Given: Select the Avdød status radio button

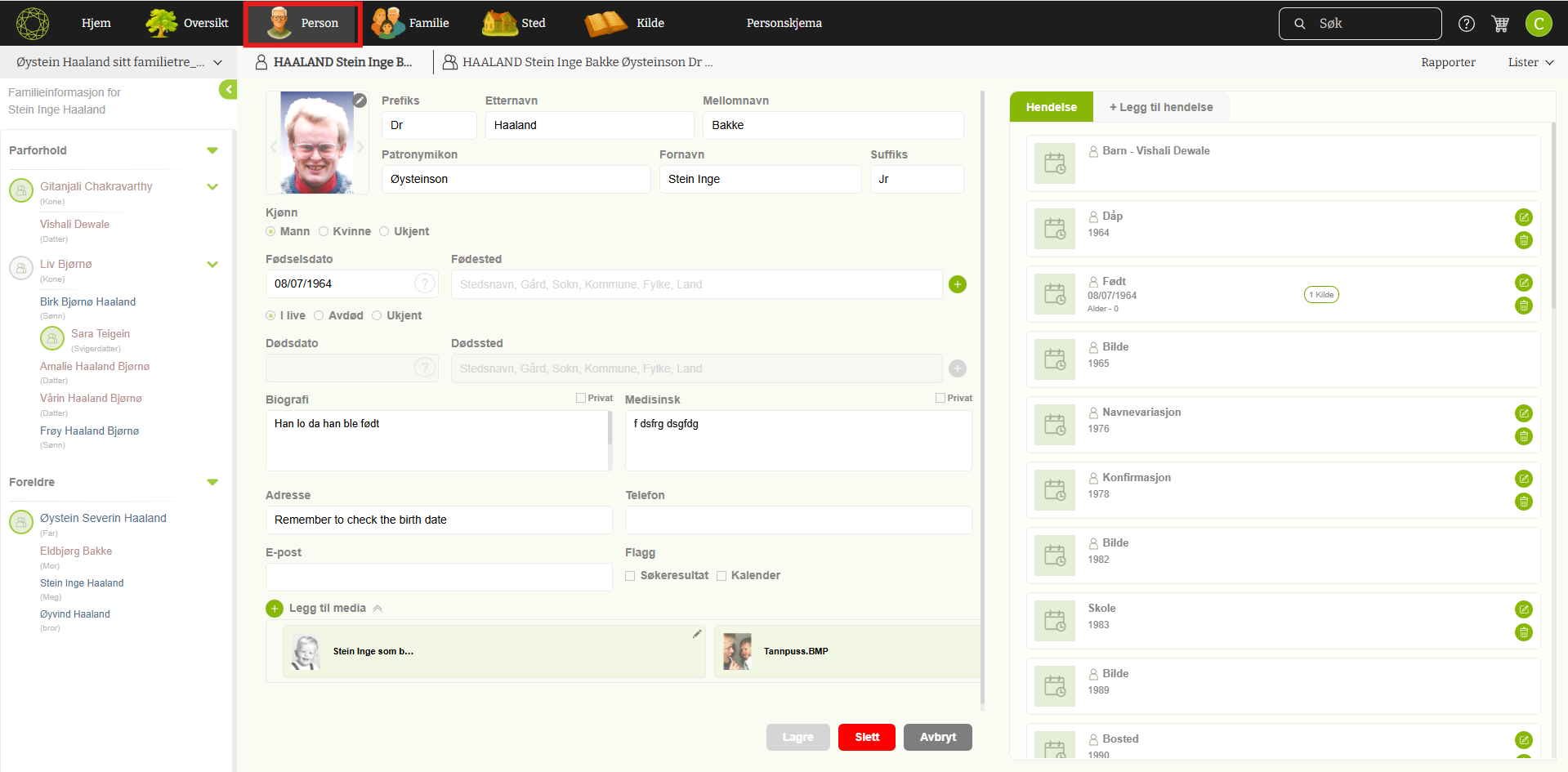Looking at the screenshot, I should pos(319,316).
